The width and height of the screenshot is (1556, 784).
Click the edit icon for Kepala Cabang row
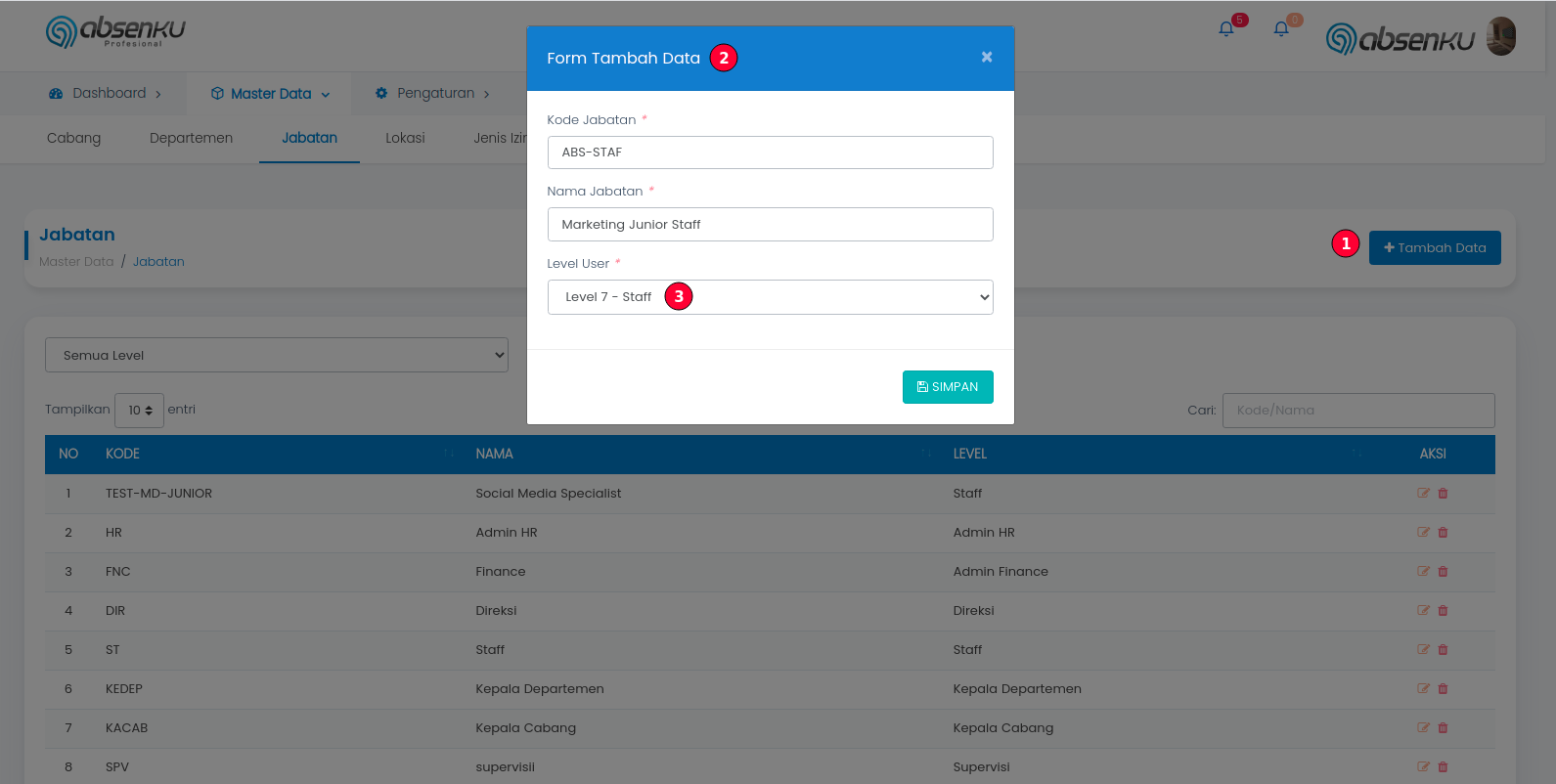(1423, 728)
